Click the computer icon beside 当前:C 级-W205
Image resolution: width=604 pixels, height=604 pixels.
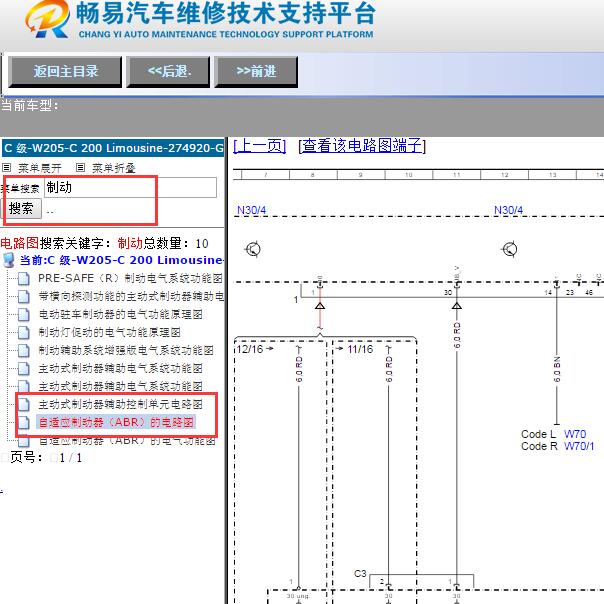(x=8, y=260)
